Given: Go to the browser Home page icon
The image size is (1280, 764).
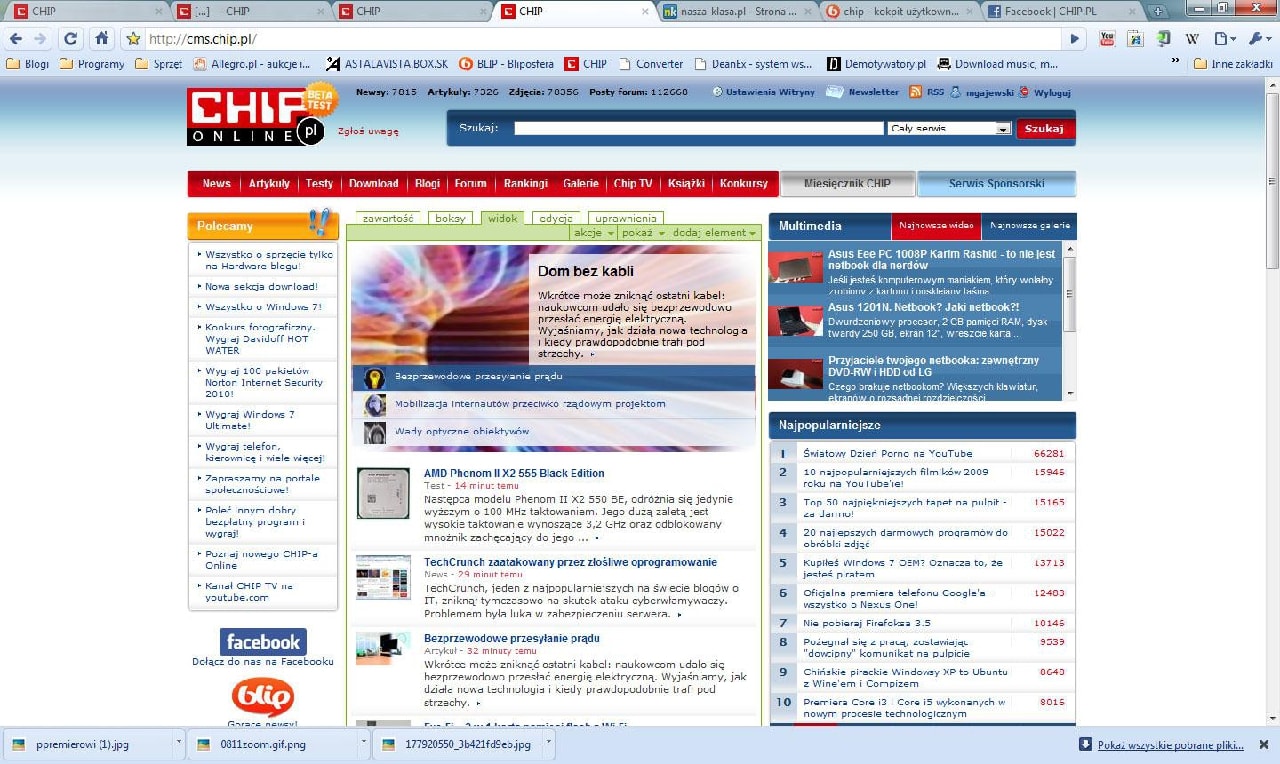Looking at the screenshot, I should click(x=101, y=39).
